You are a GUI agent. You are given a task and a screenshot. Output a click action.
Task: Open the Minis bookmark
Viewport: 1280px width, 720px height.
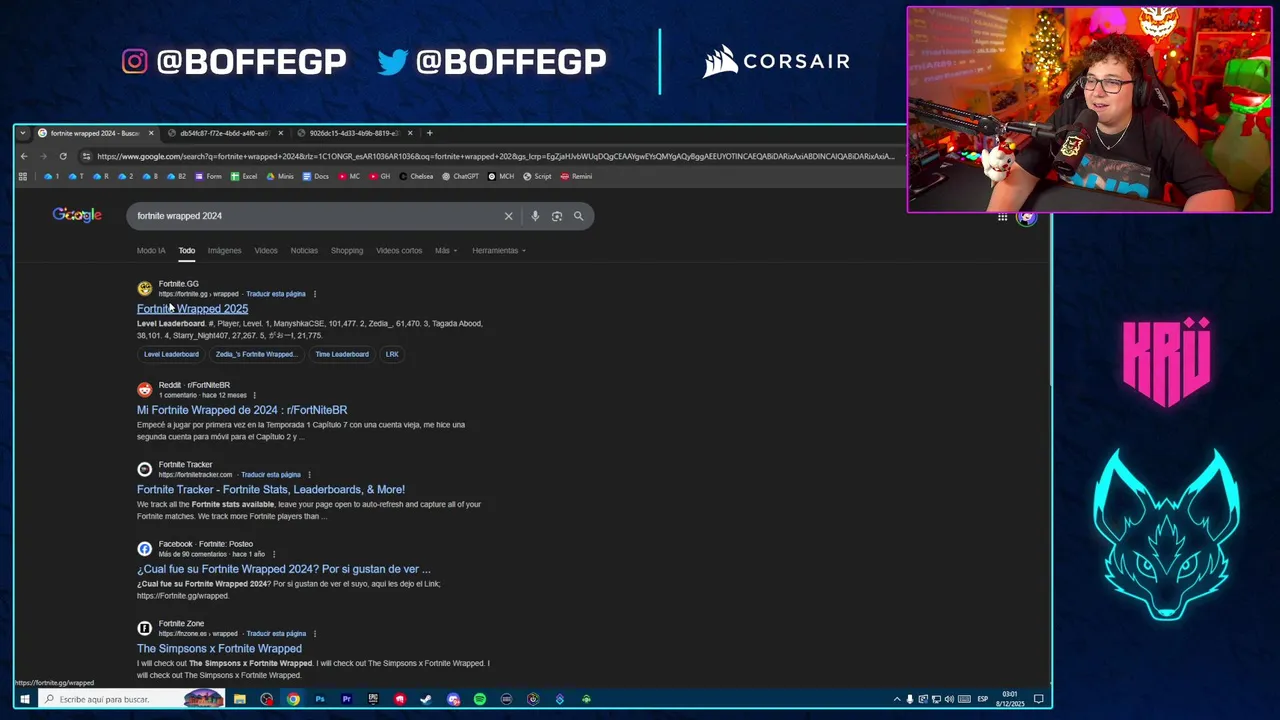280,176
